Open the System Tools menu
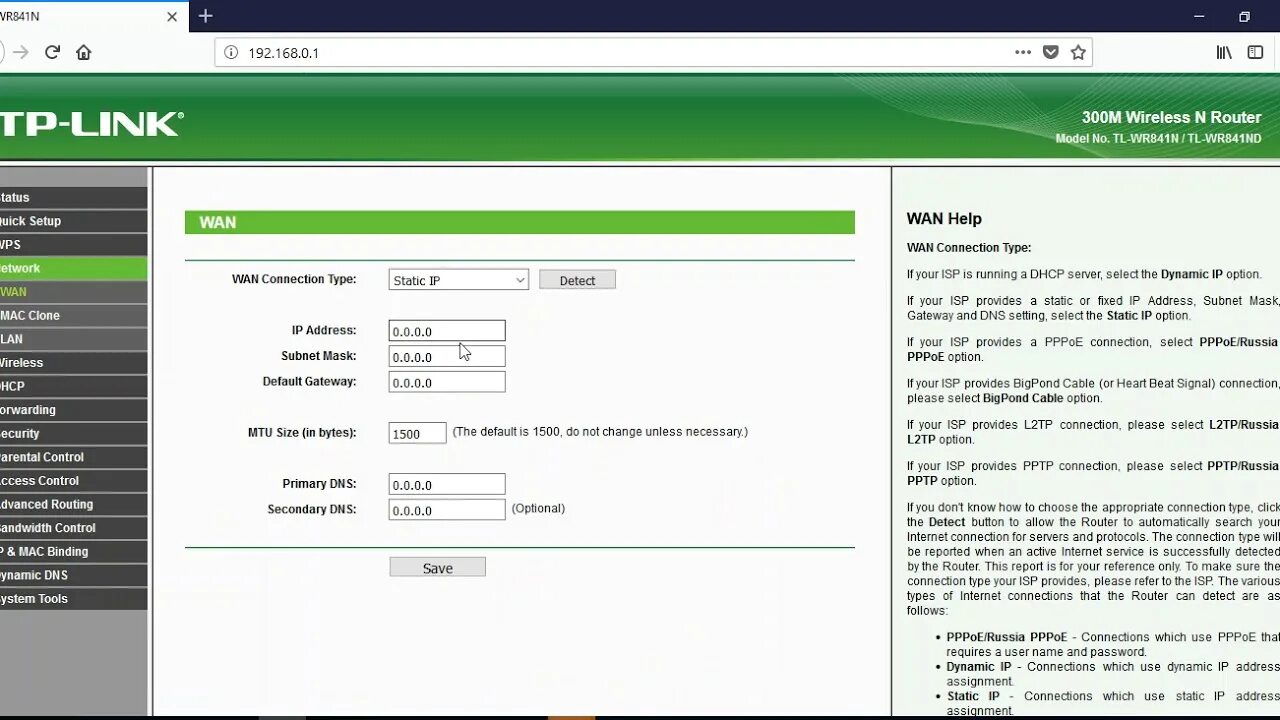This screenshot has height=720, width=1280. pos(73,599)
